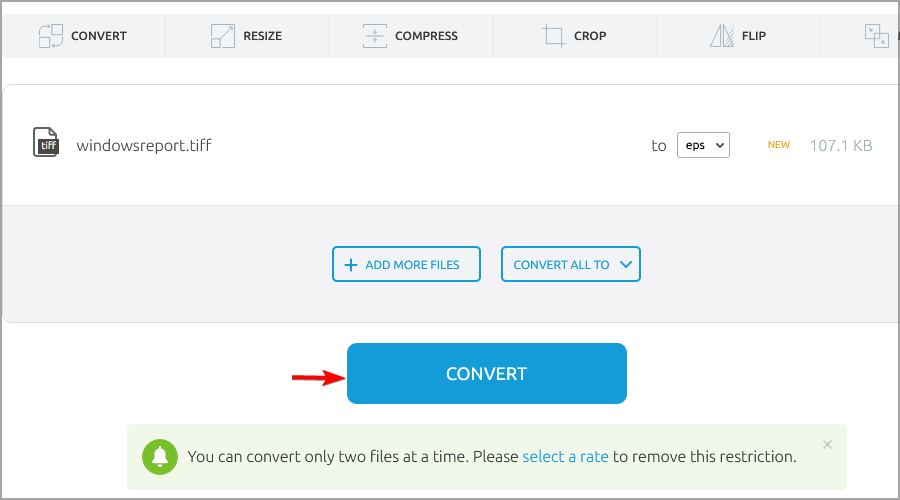Viewport: 900px width, 500px height.
Task: Dismiss the two-file limit notification
Action: point(827,444)
